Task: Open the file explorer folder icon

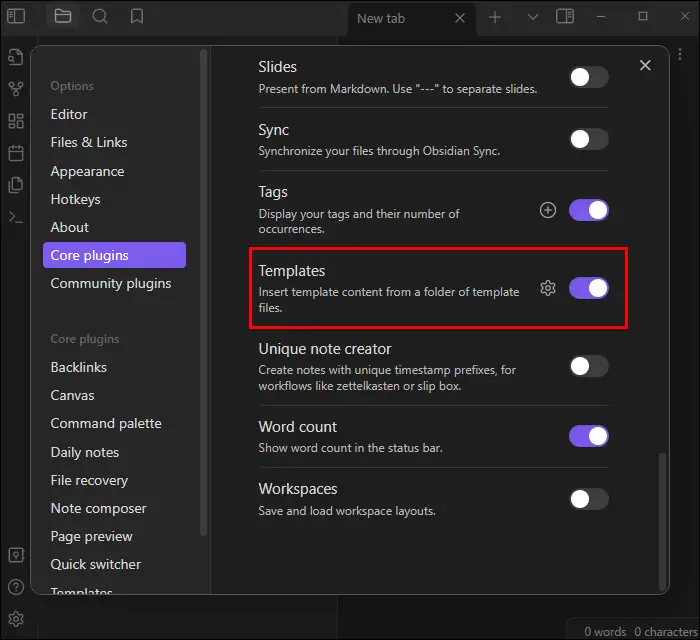Action: 62,17
